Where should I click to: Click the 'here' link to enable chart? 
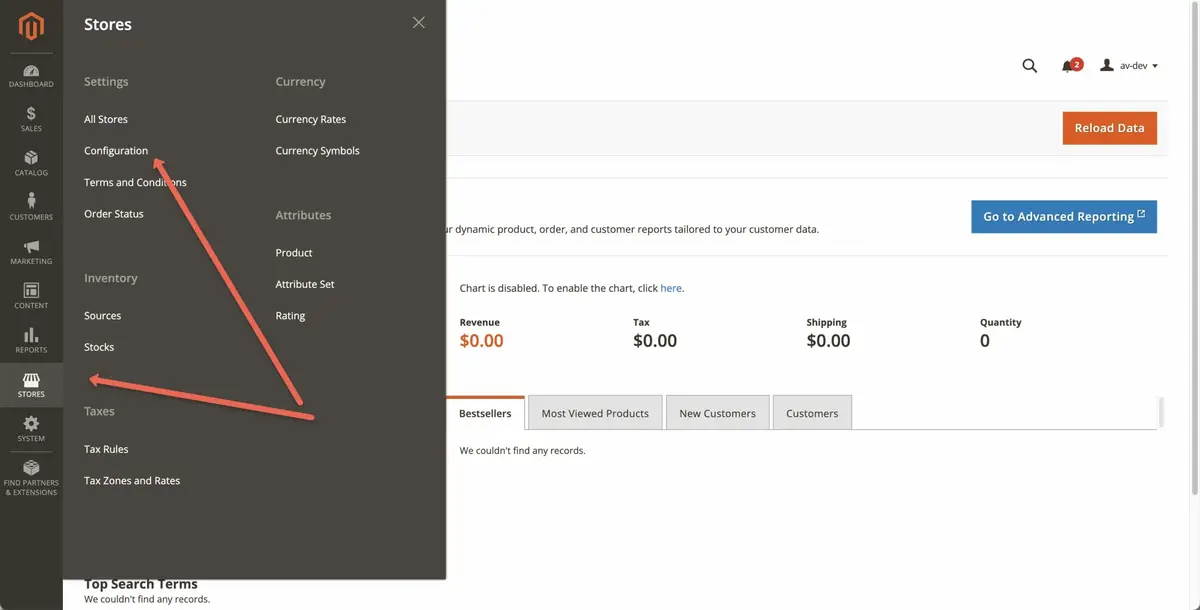point(671,288)
